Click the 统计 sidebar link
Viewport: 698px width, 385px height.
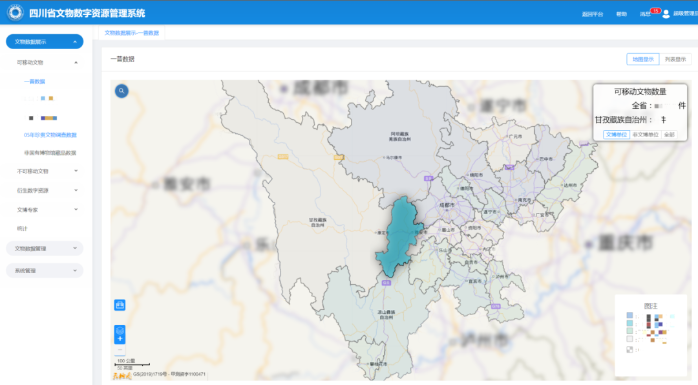point(22,228)
